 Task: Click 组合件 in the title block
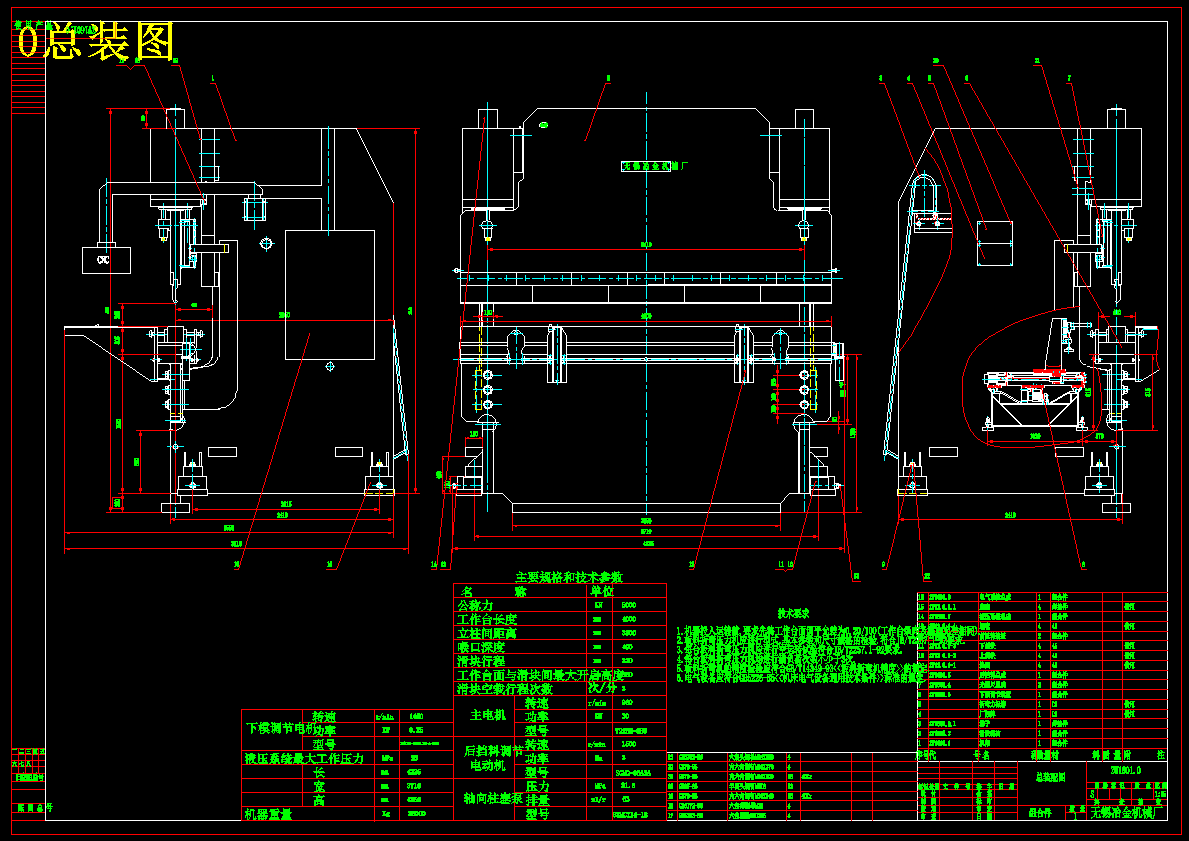coord(1039,813)
